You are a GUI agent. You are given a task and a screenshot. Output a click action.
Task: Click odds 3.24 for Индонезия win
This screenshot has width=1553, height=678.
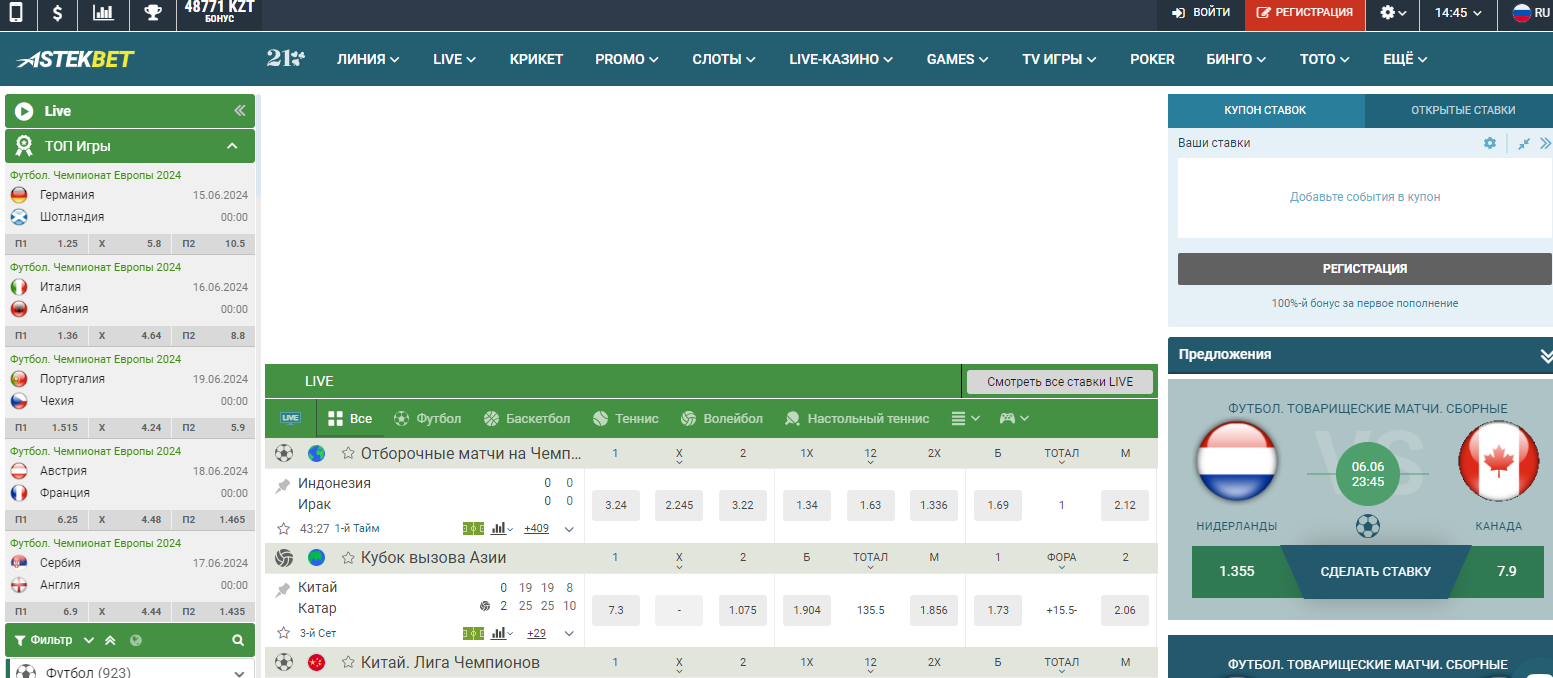pyautogui.click(x=616, y=505)
